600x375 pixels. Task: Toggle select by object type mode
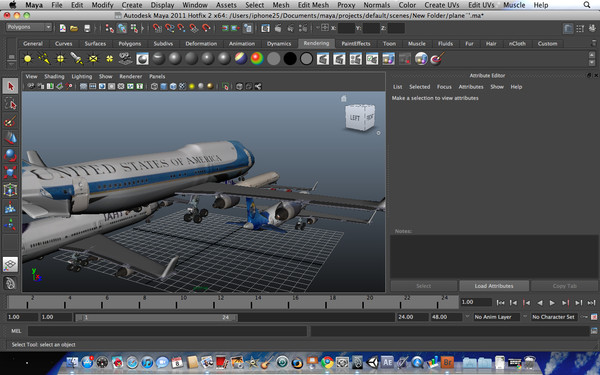click(122, 28)
